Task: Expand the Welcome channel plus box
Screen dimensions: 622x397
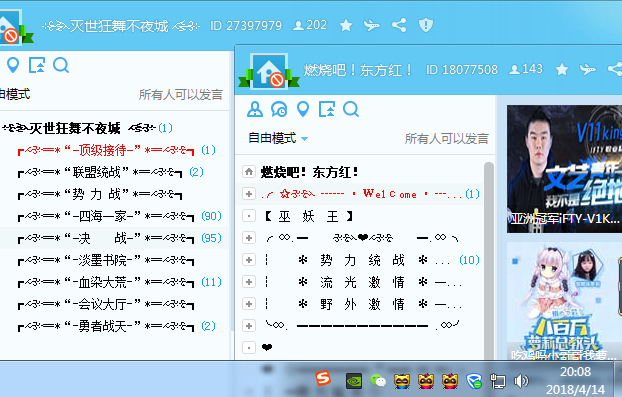Action: click(249, 194)
